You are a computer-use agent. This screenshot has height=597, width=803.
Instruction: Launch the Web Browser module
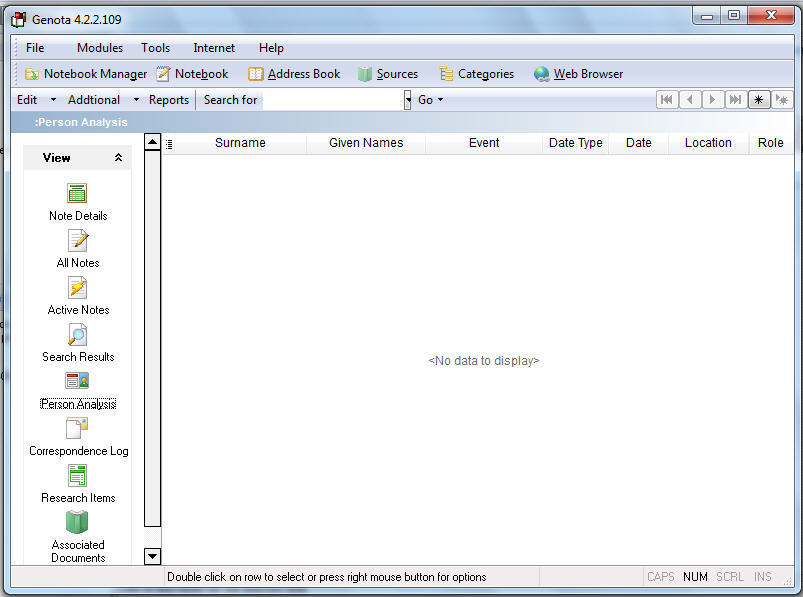point(578,74)
